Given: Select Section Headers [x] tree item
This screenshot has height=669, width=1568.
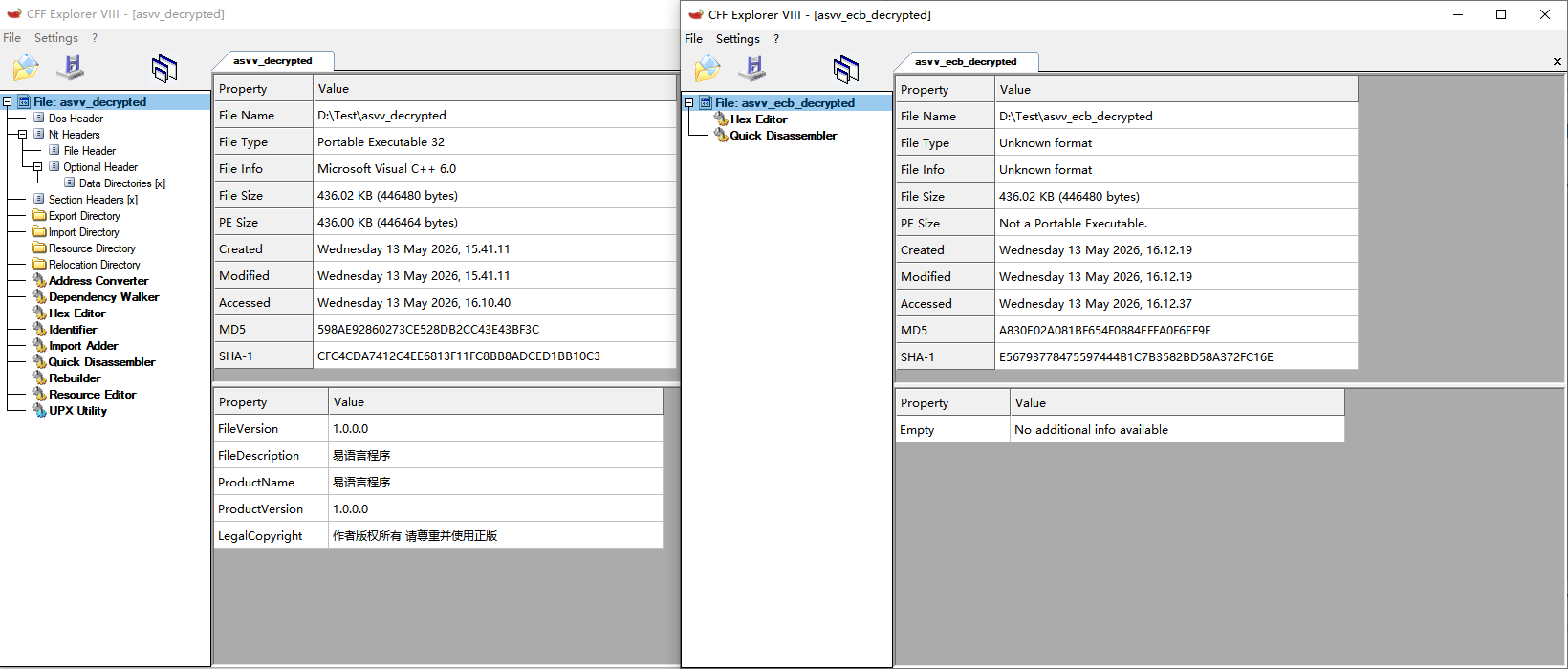Looking at the screenshot, I should tap(93, 200).
